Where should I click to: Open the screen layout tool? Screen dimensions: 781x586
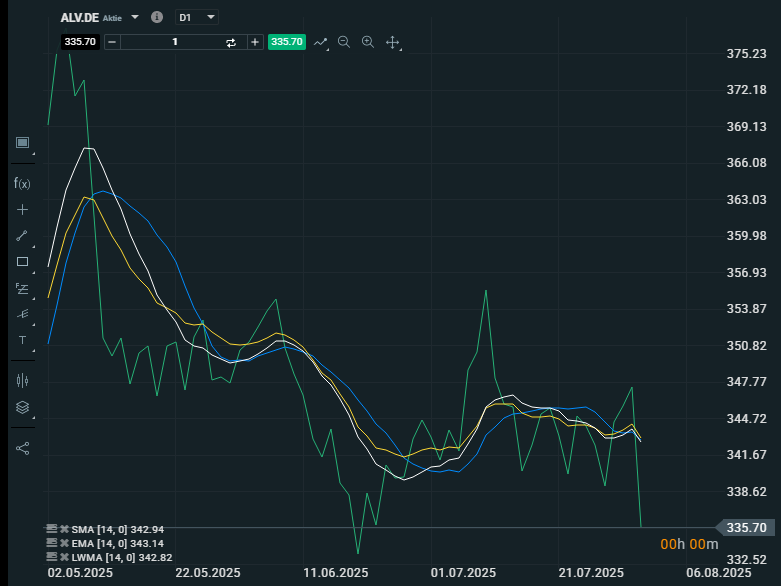[x=22, y=143]
